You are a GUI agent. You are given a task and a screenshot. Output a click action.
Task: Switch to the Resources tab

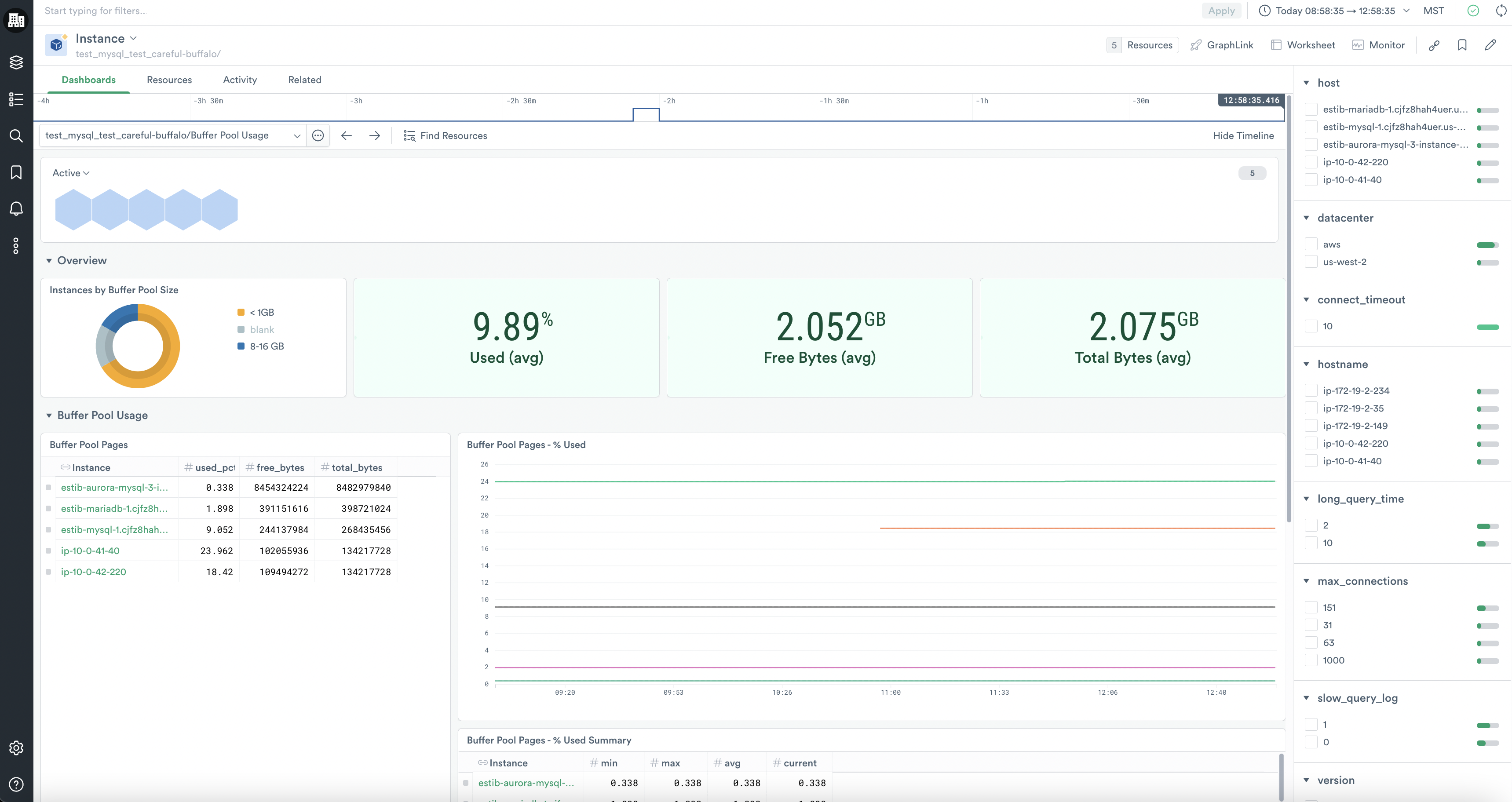[169, 80]
